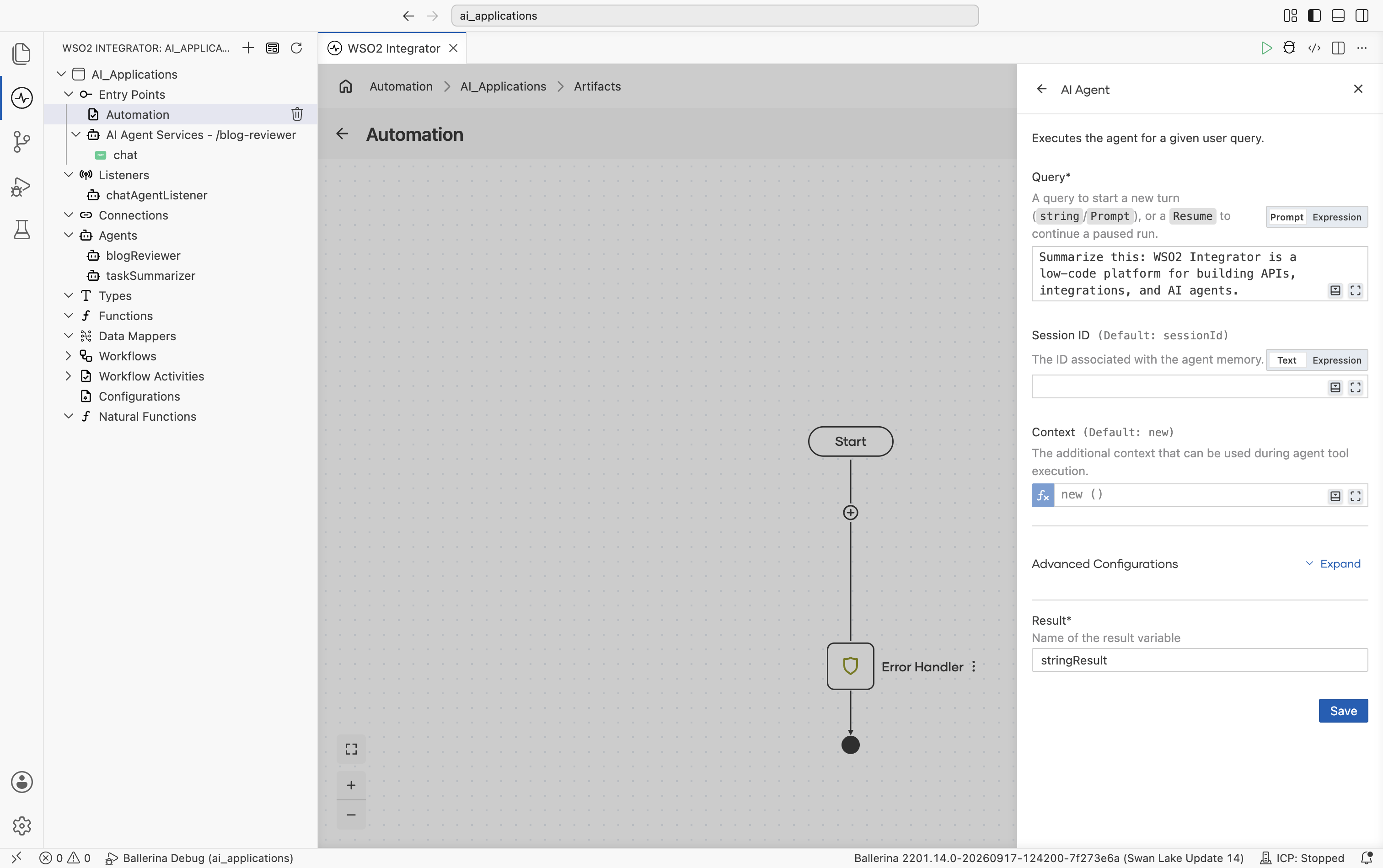Viewport: 1383px width, 868px height.
Task: Zoom in on the diagram canvas
Action: pos(351,785)
